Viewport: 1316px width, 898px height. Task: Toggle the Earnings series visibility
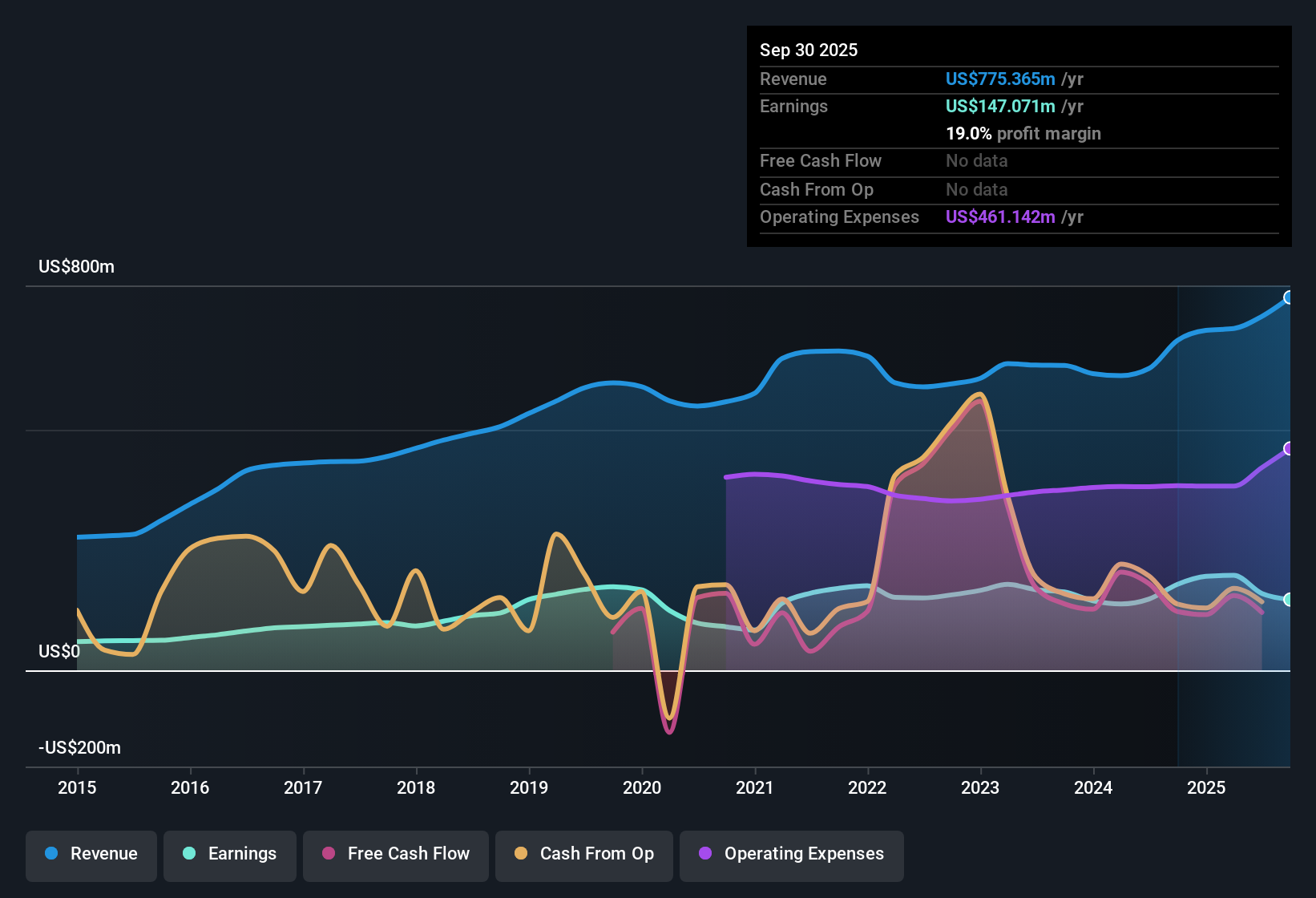pos(230,854)
